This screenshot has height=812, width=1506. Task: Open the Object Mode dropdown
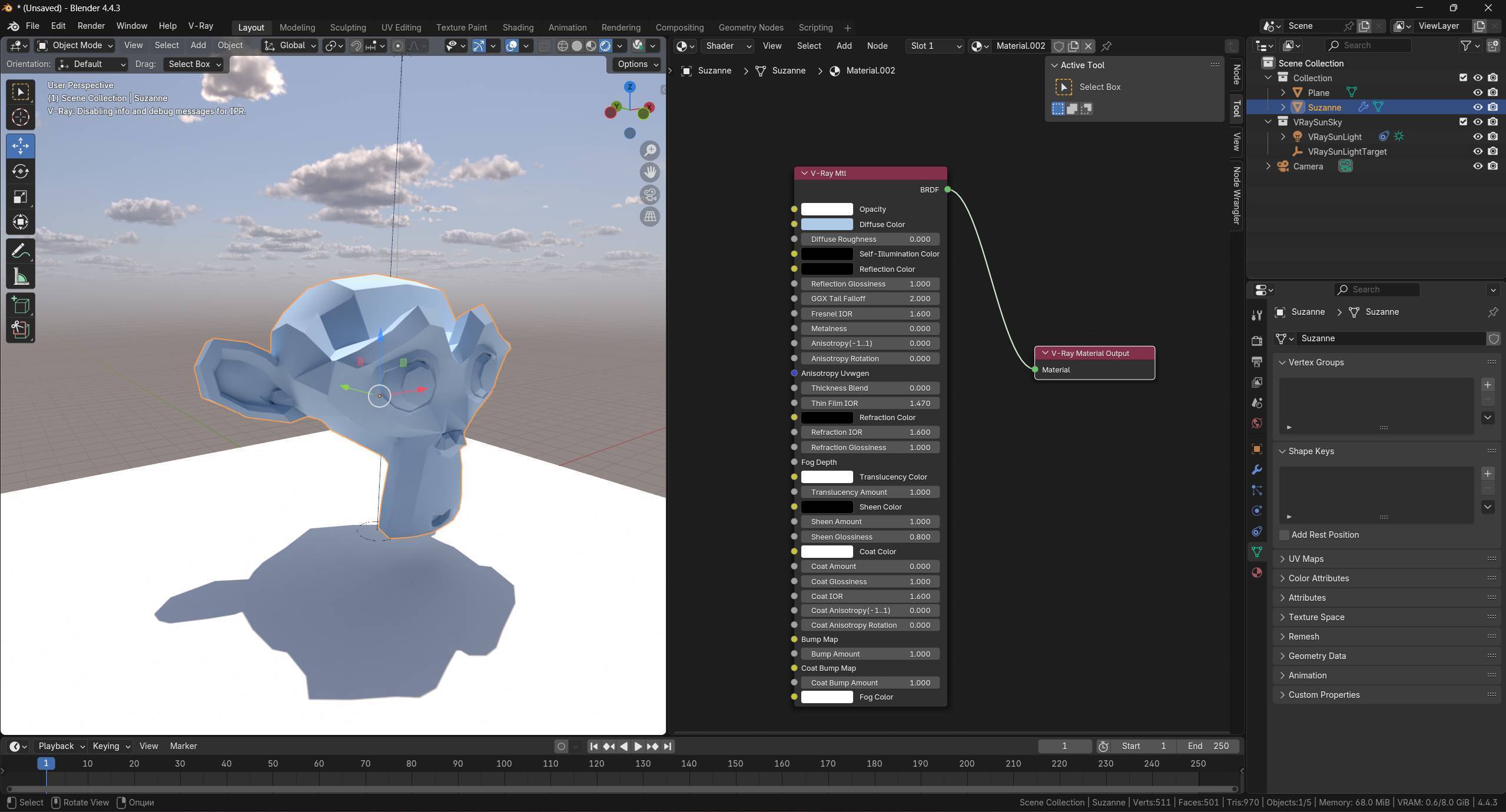pos(74,45)
